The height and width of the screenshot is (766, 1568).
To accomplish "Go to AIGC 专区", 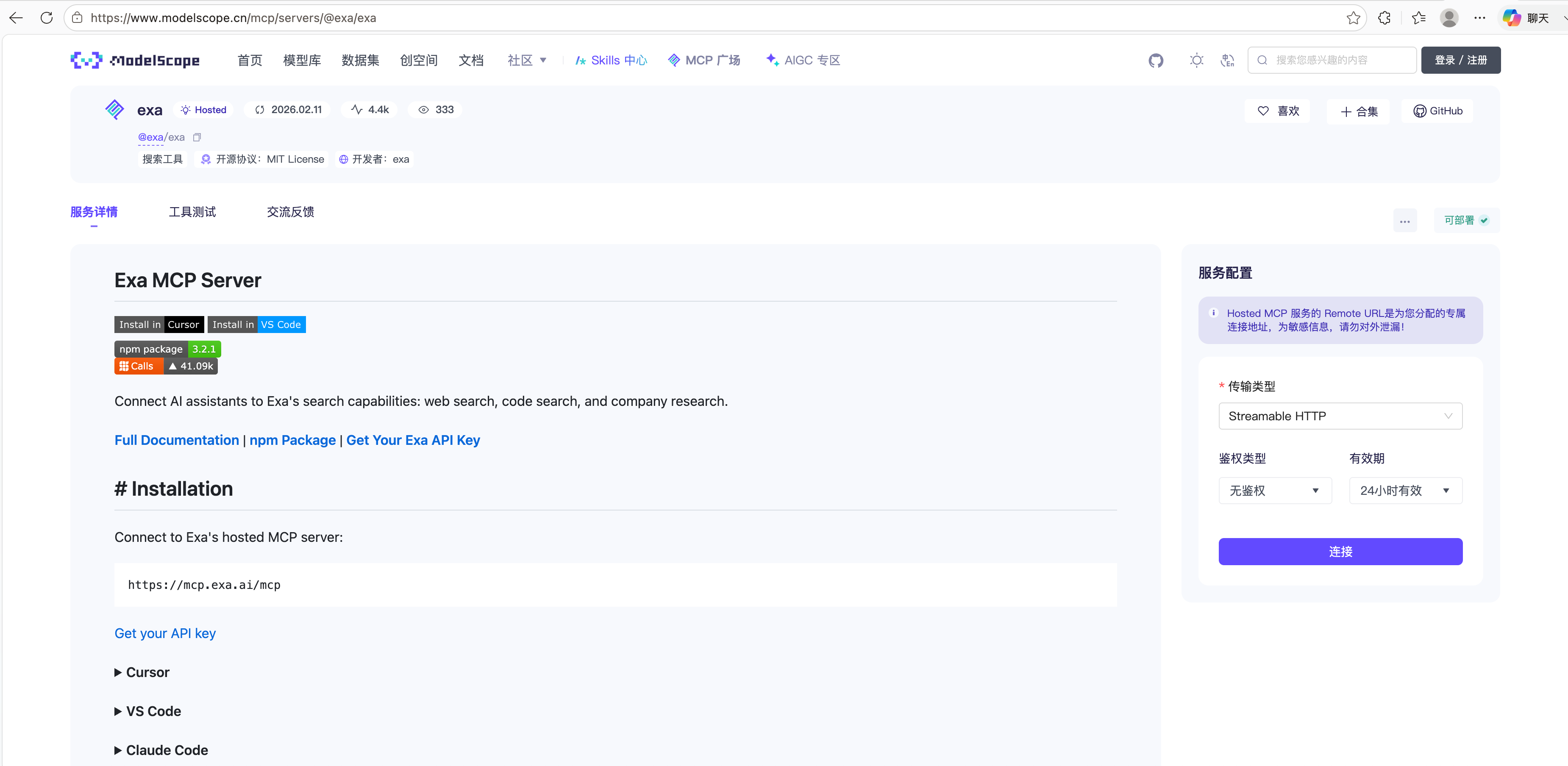I will point(803,60).
